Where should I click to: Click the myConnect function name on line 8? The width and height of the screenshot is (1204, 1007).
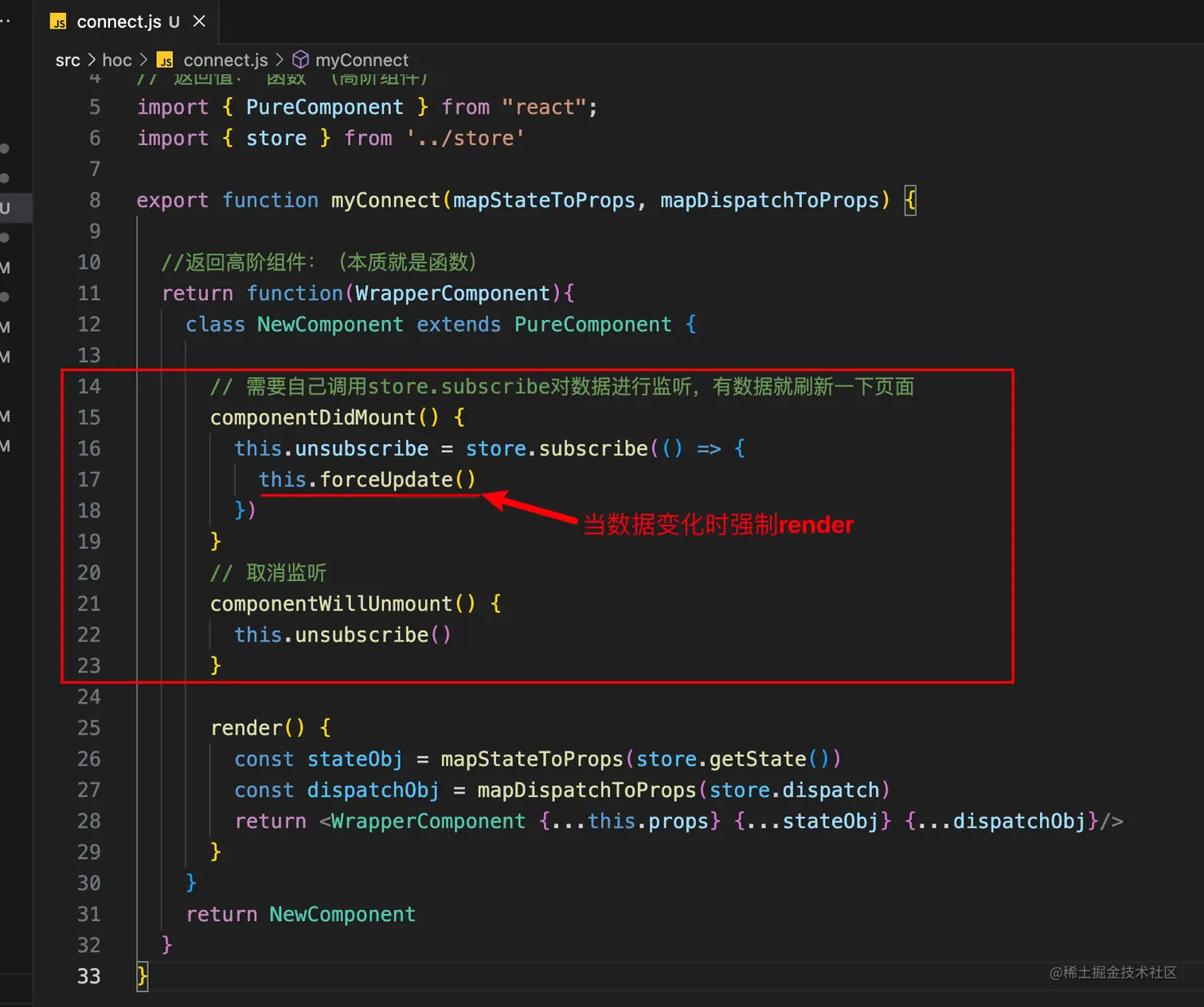click(x=385, y=200)
